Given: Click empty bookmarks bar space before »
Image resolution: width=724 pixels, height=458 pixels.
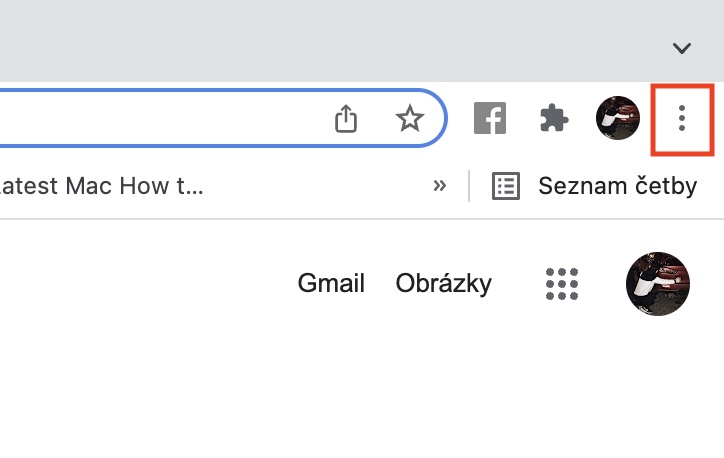Looking at the screenshot, I should click(x=320, y=186).
